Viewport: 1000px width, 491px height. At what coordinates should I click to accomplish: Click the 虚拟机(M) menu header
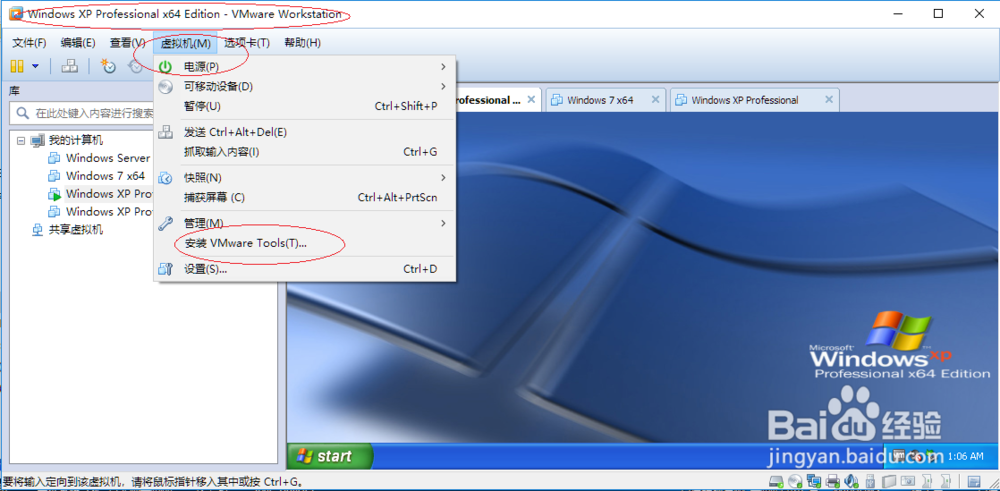click(186, 43)
